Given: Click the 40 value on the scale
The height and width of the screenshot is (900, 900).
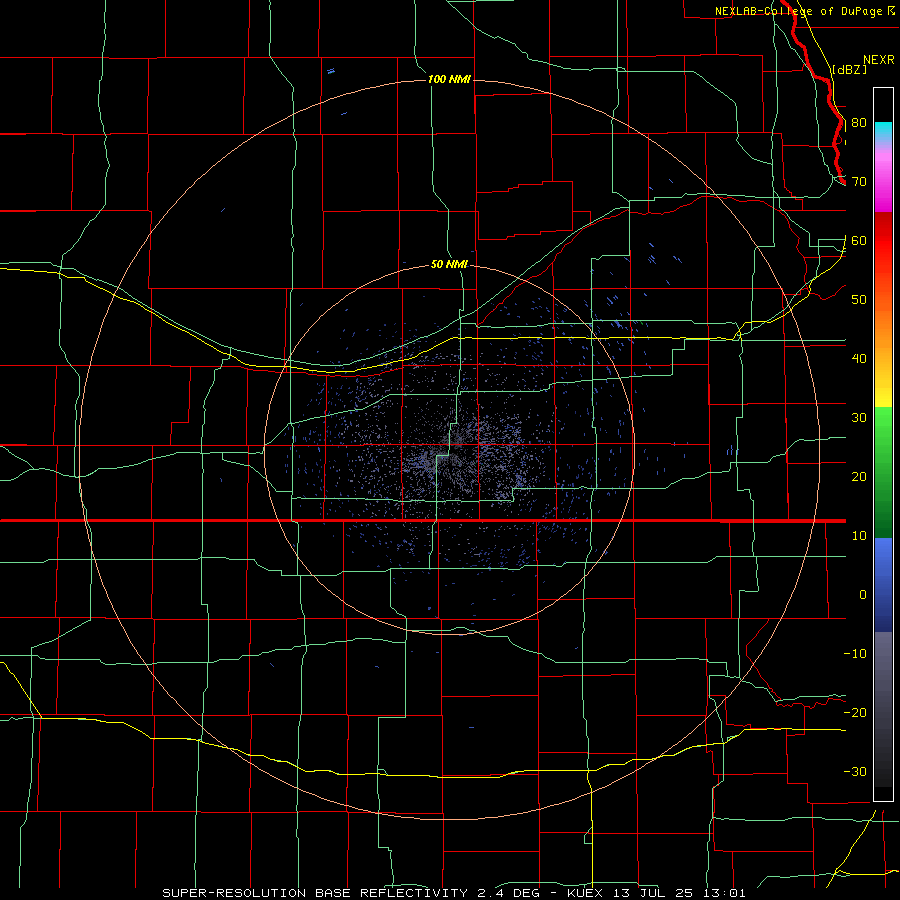Looking at the screenshot, I should point(859,359).
